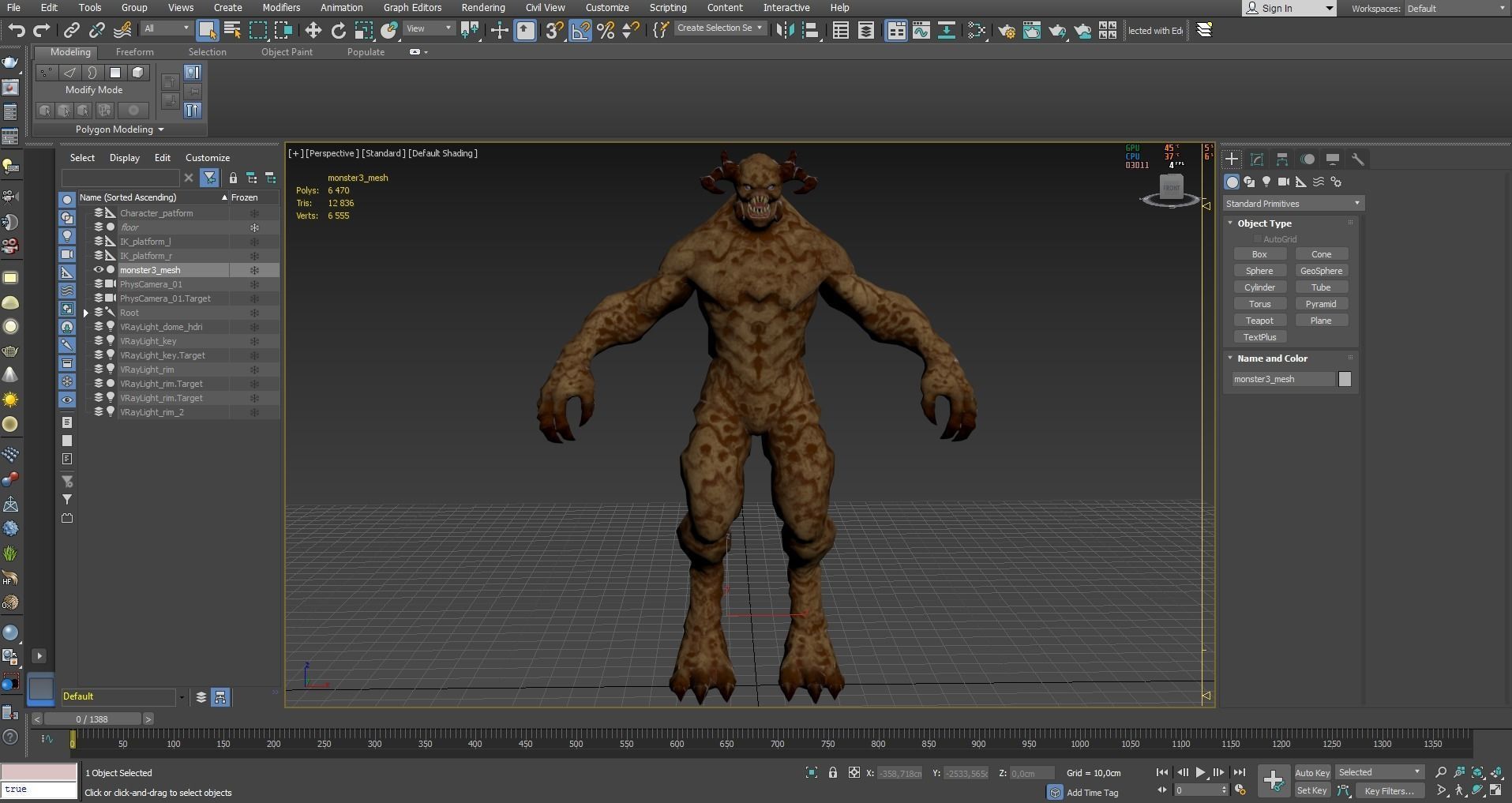
Task: Choose the Select and Move tool
Action: (313, 30)
